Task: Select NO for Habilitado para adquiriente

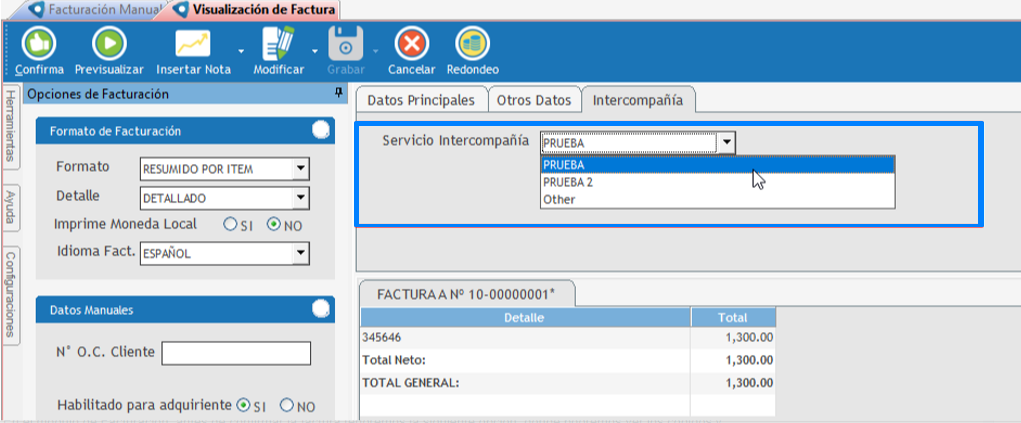Action: pos(287,405)
